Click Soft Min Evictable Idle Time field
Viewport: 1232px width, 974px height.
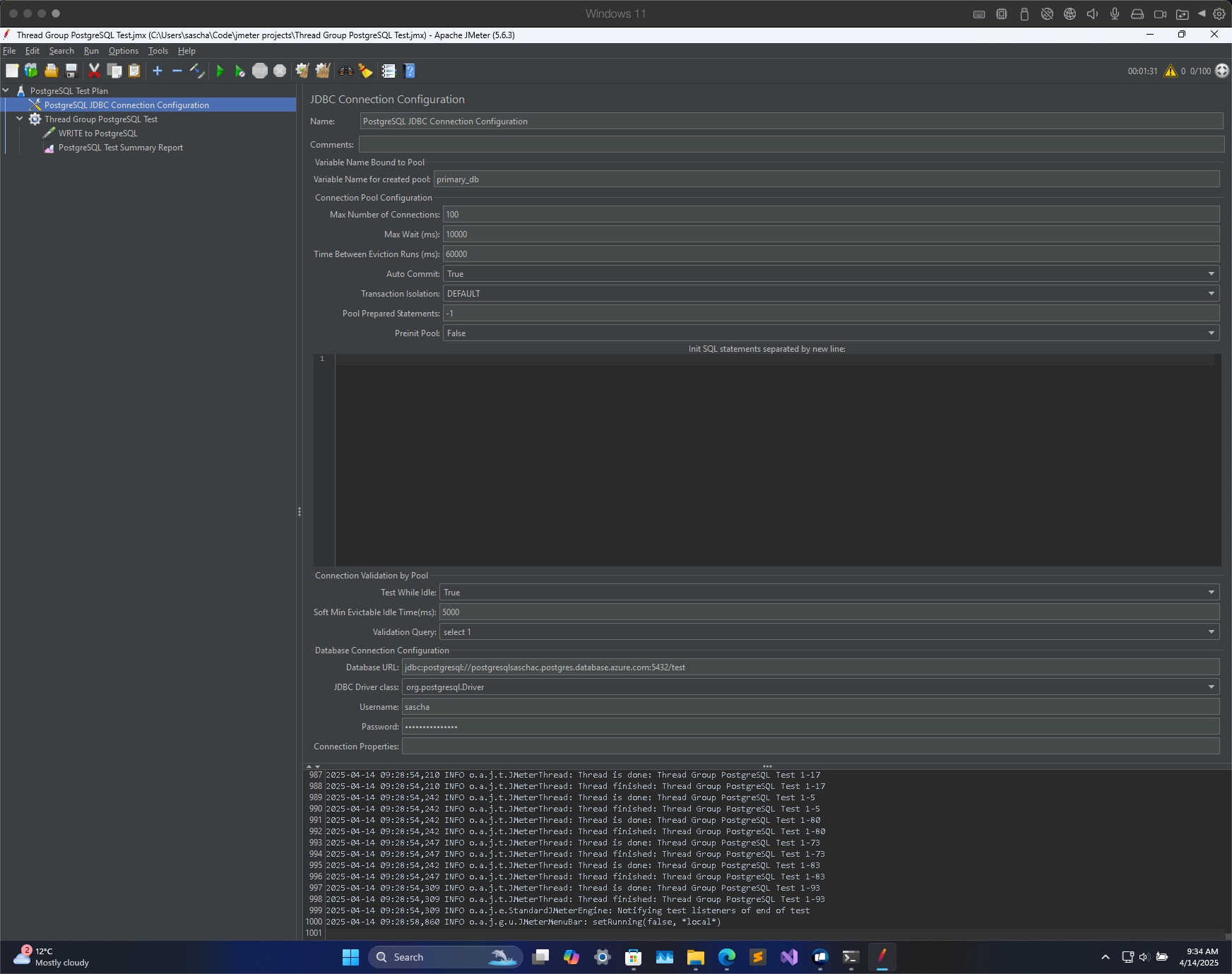tap(829, 612)
